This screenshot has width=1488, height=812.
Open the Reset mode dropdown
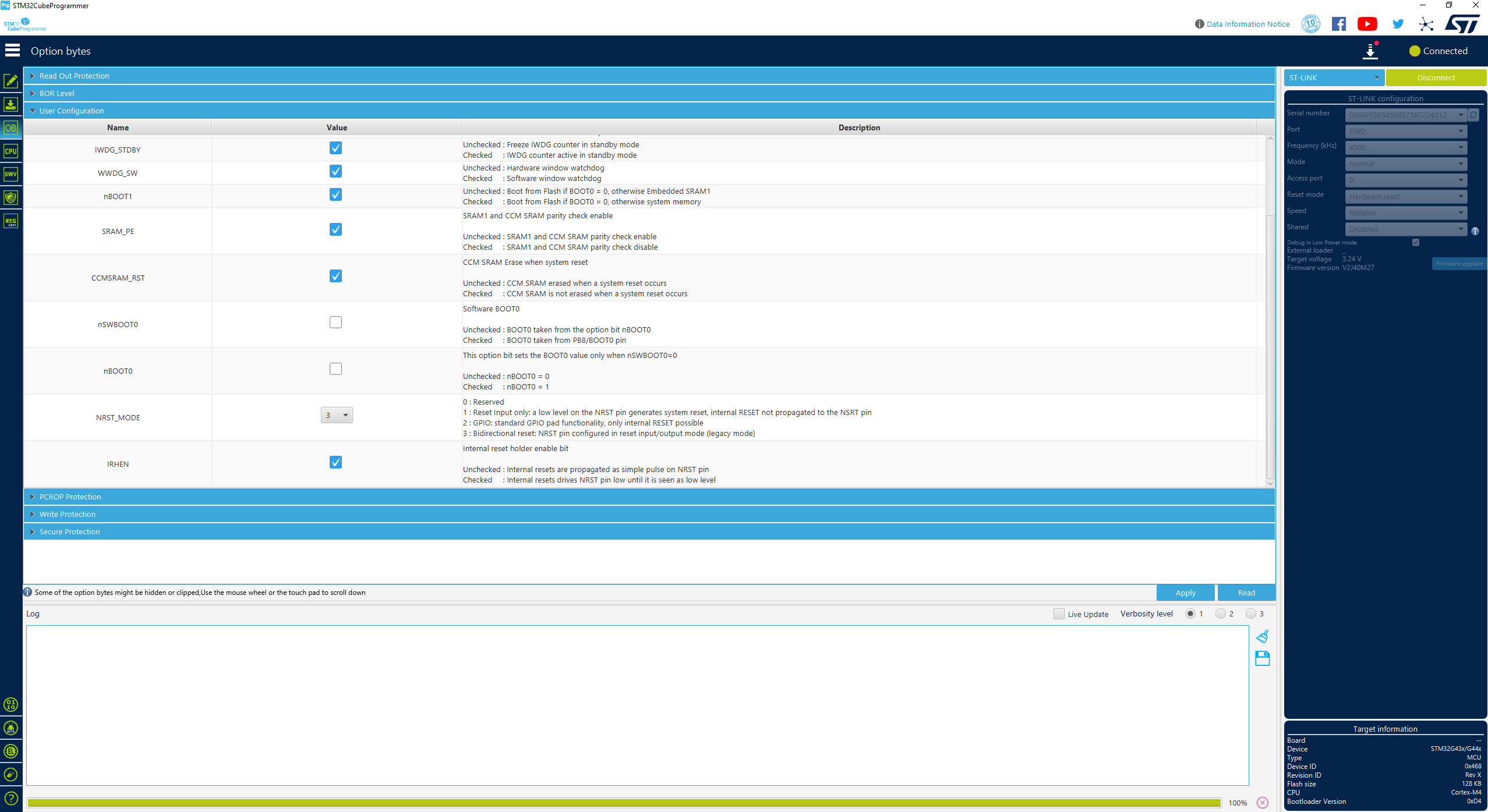(x=1405, y=196)
